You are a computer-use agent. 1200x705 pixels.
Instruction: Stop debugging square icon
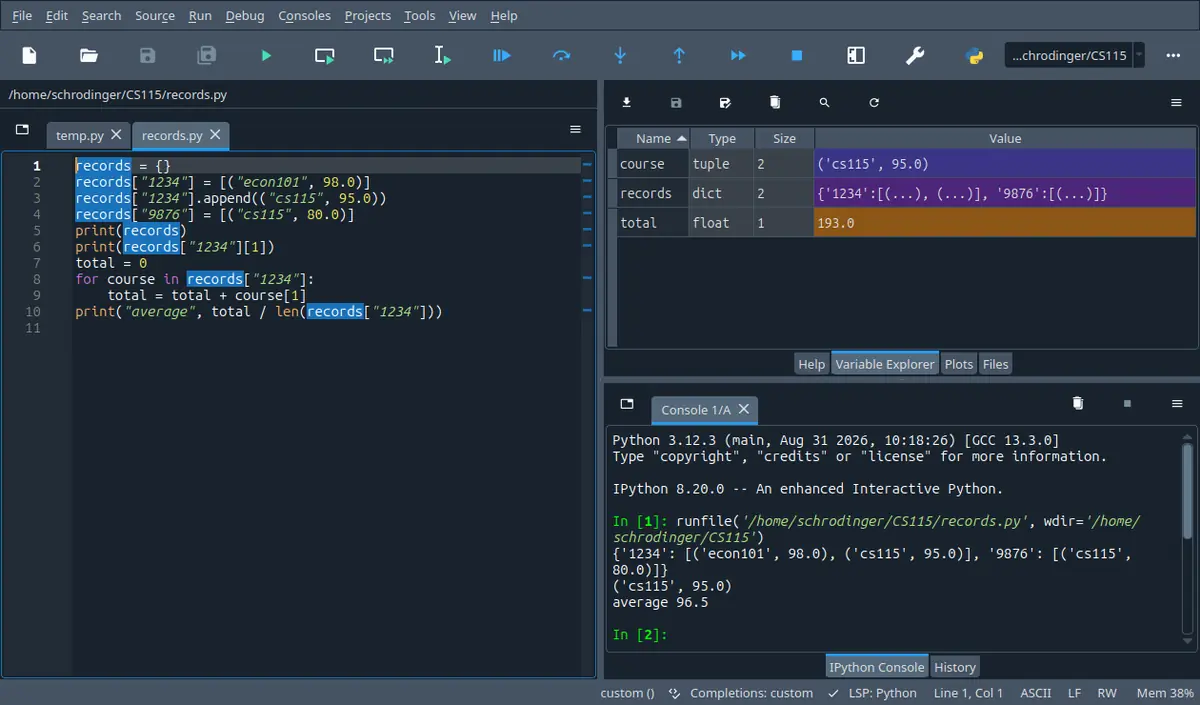tap(797, 56)
